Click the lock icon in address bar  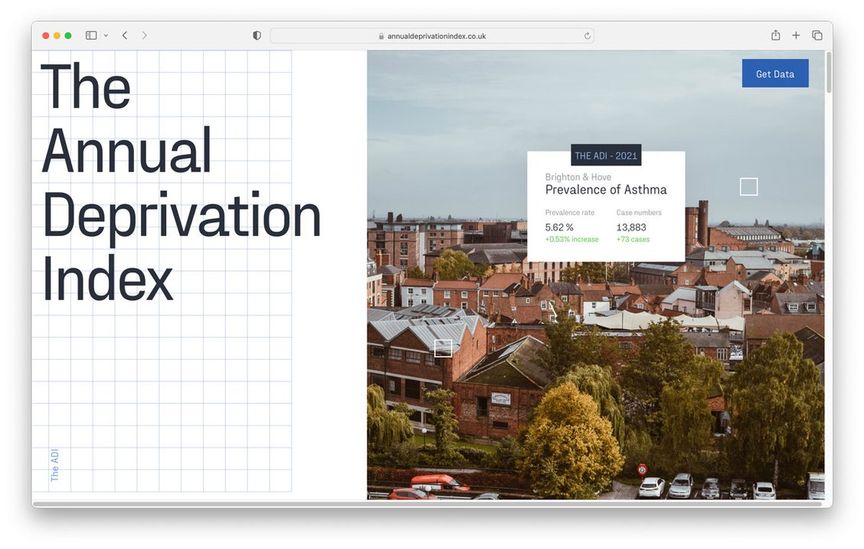pos(381,36)
